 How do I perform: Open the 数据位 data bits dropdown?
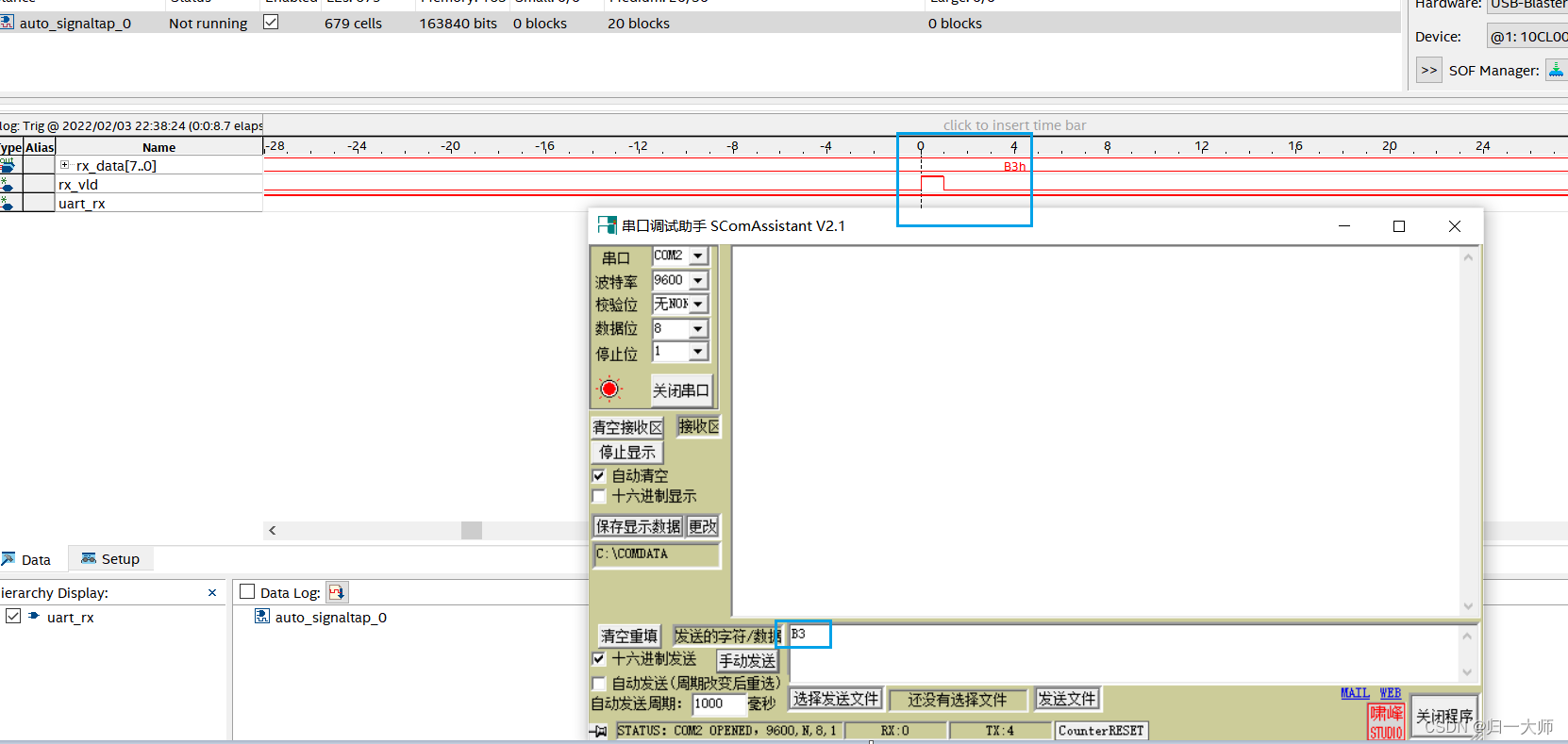click(x=698, y=329)
